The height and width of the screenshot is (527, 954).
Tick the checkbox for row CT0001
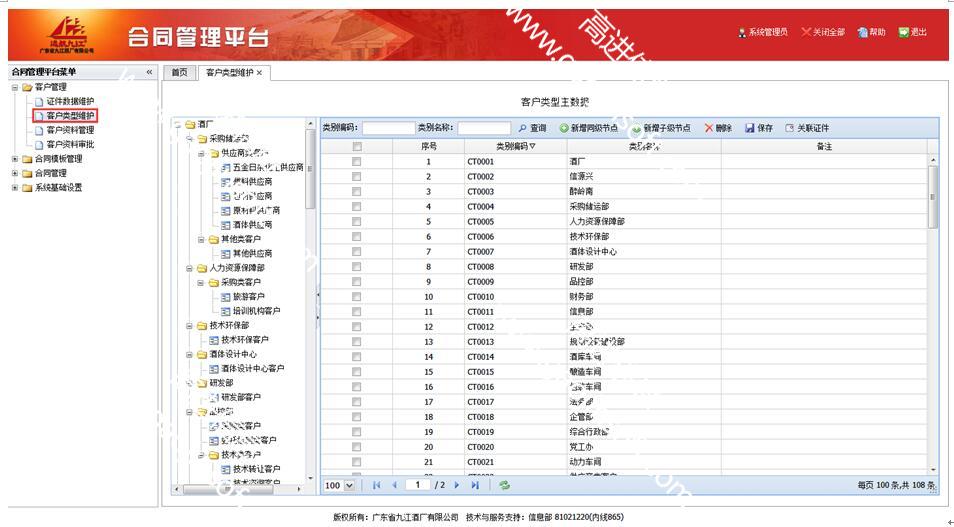click(356, 161)
